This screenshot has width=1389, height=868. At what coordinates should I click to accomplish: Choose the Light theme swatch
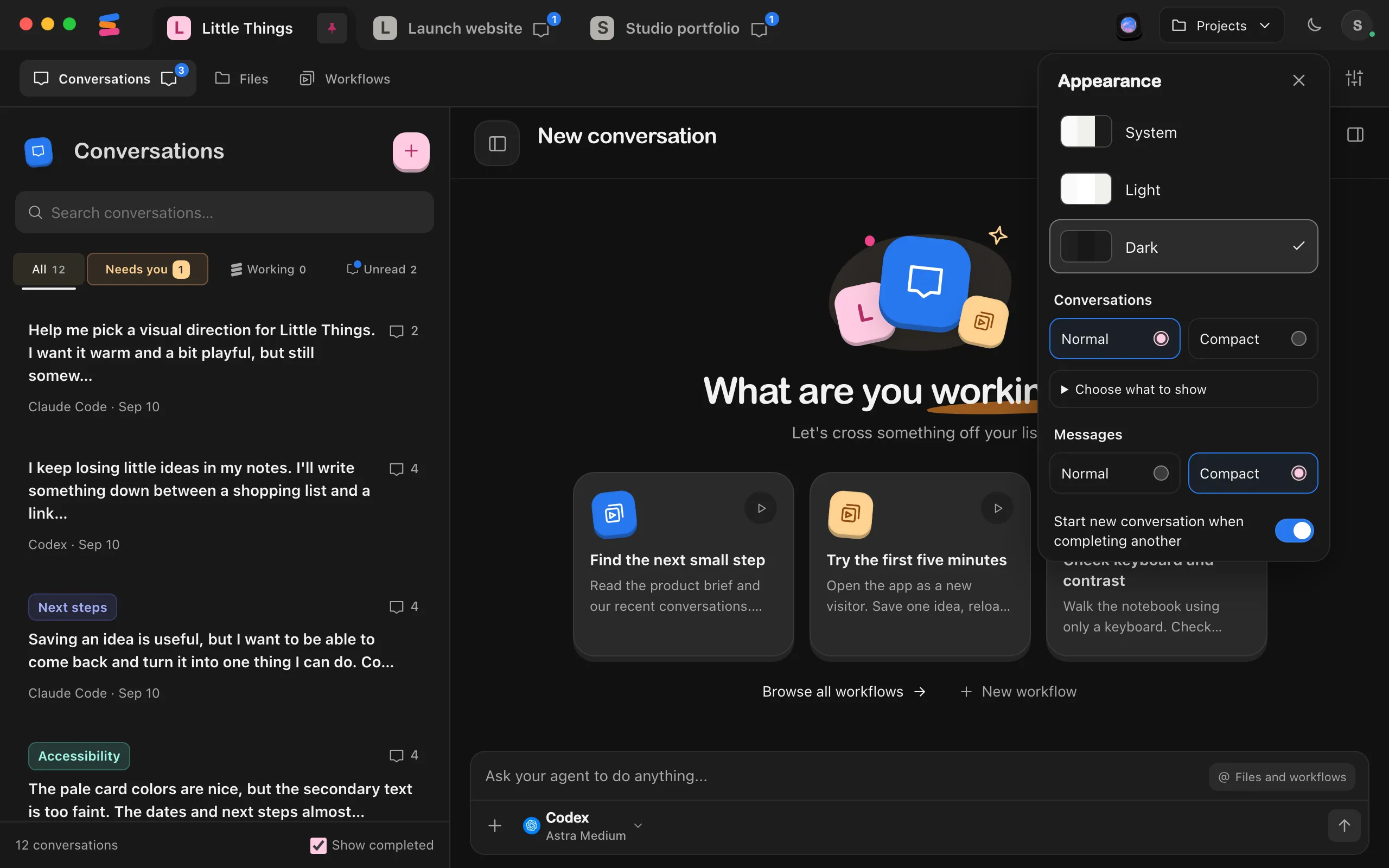point(1086,189)
